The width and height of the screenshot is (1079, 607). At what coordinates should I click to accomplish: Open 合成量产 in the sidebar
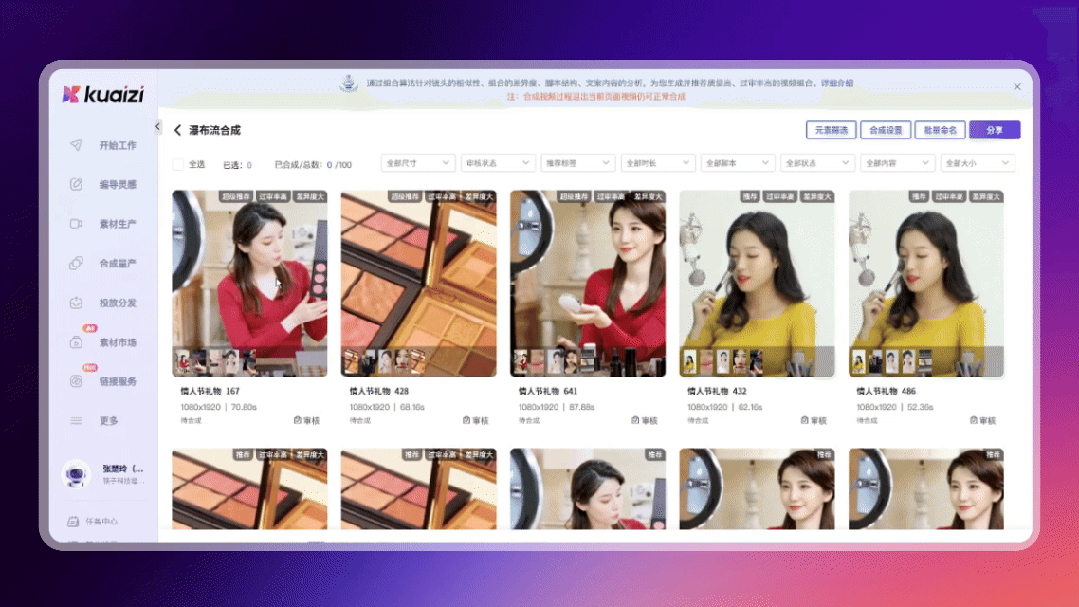pos(118,263)
